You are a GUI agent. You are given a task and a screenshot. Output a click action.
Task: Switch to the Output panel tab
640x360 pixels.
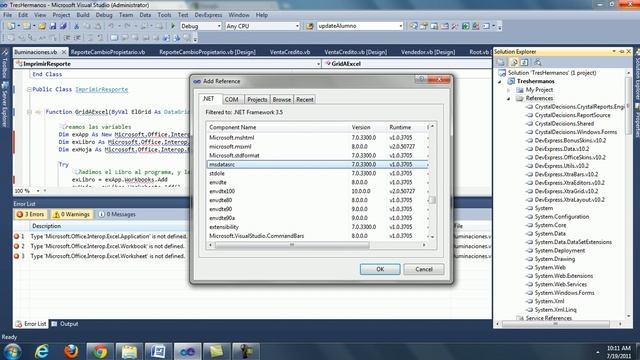click(65, 324)
